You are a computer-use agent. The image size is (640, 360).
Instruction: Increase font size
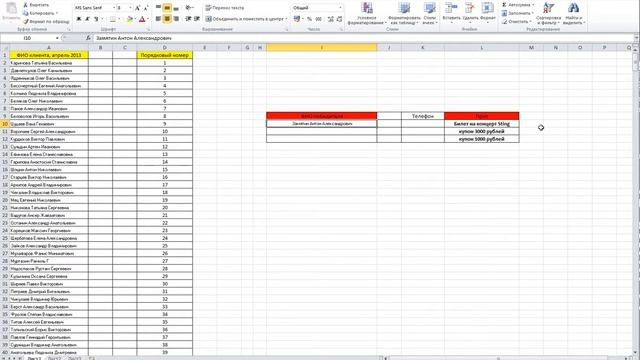(x=138, y=8)
